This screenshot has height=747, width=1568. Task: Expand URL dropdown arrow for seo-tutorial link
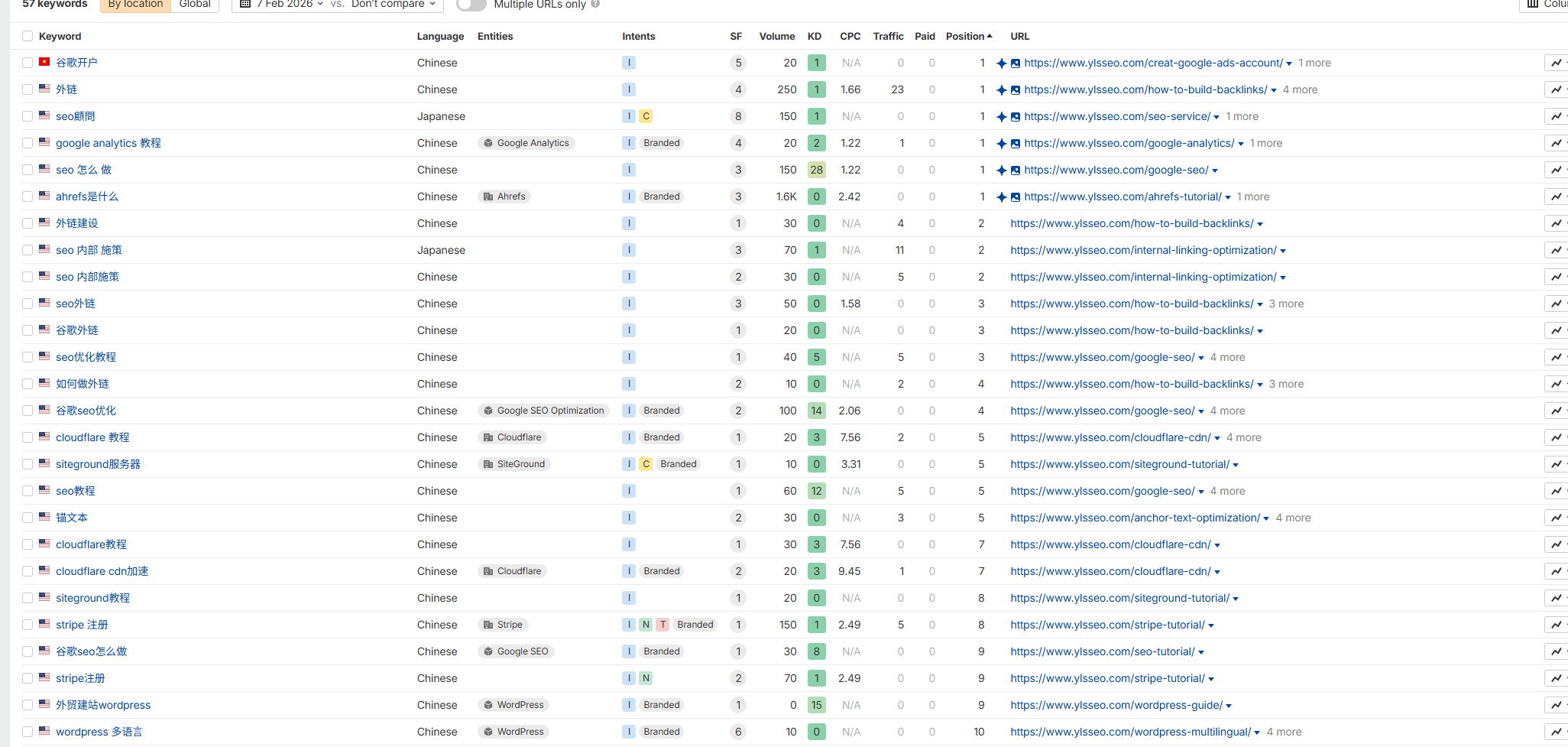[x=1201, y=652]
